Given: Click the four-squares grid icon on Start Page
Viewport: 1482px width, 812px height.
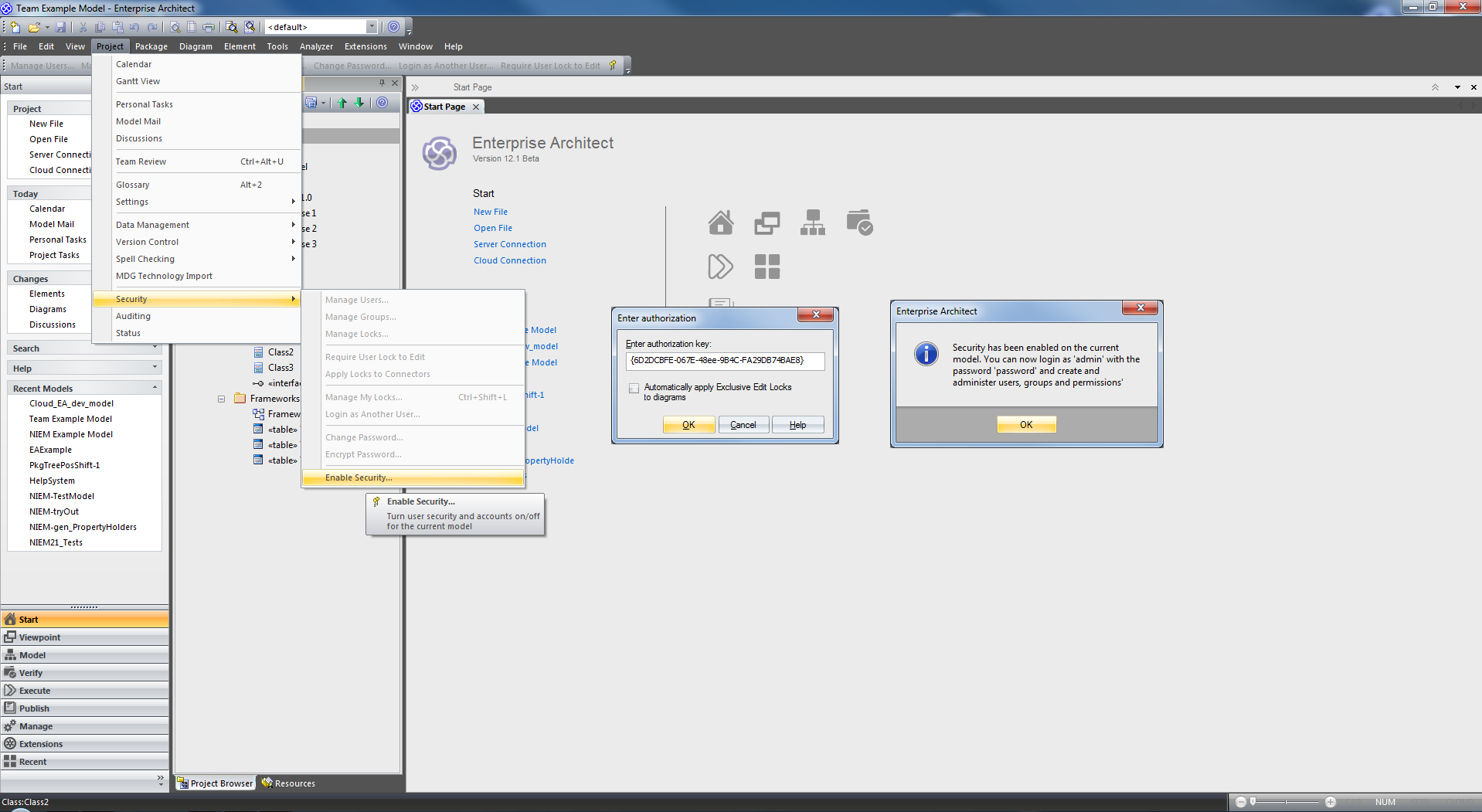Looking at the screenshot, I should (x=766, y=267).
